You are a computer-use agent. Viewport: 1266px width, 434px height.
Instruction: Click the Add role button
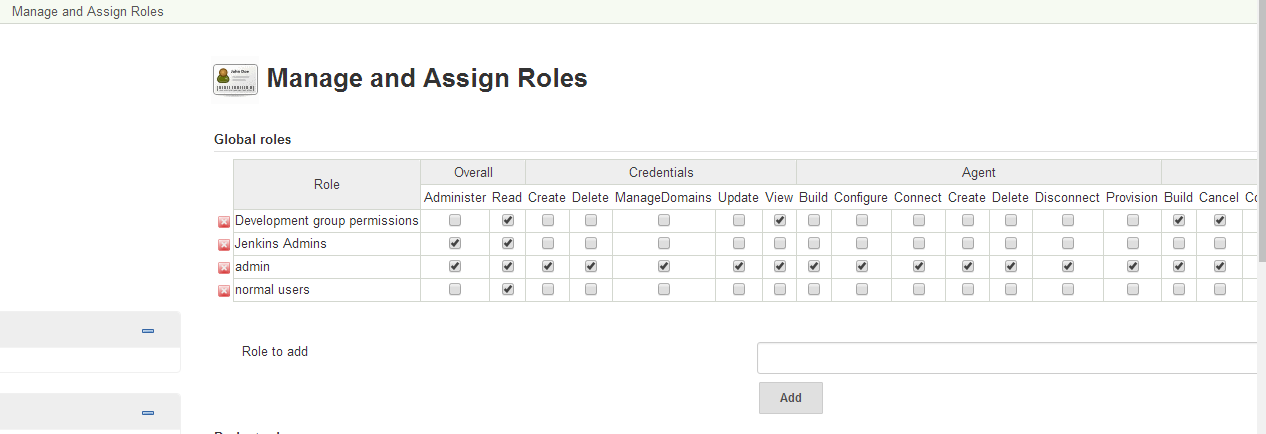coord(790,397)
